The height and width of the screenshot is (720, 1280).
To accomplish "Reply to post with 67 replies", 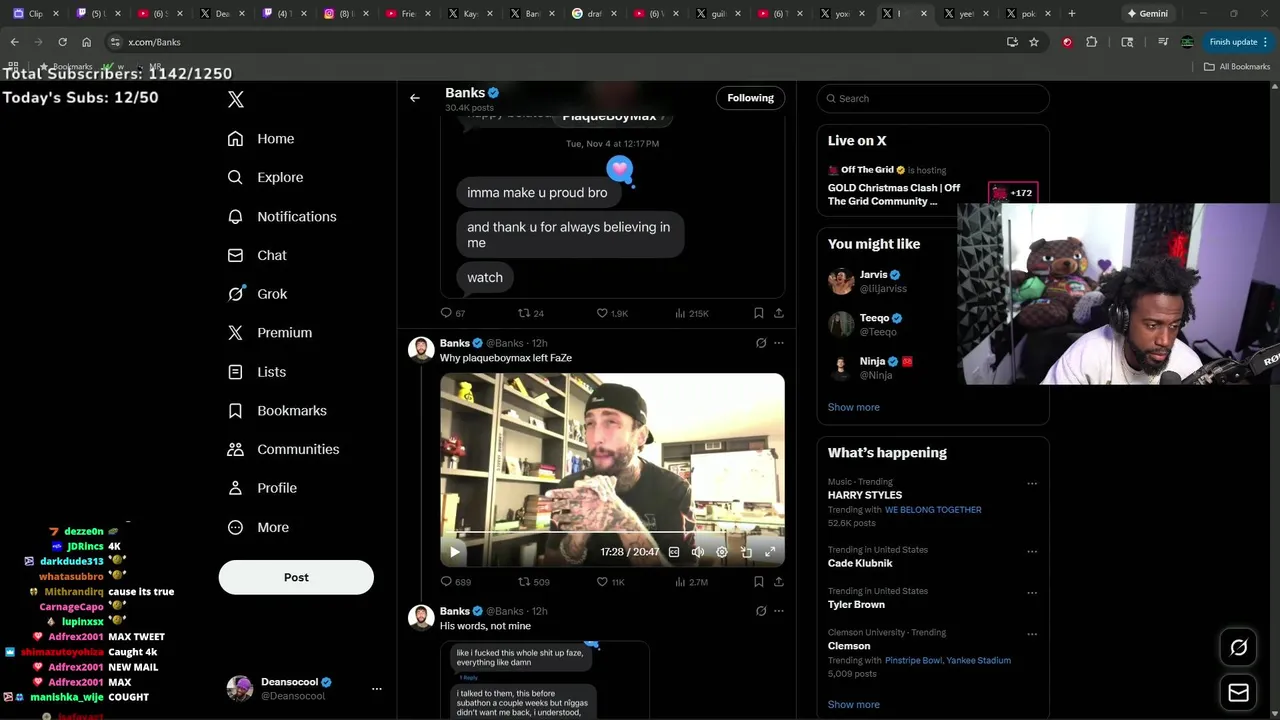I will 453,313.
